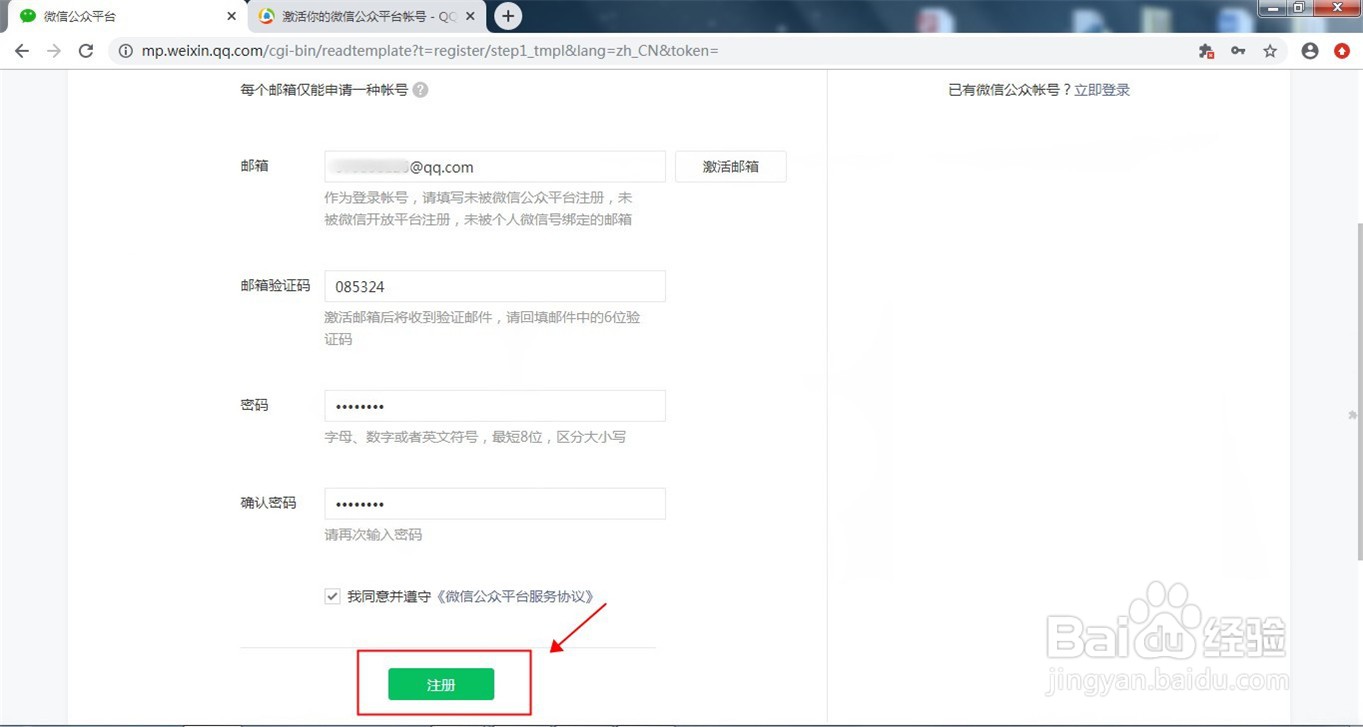
Task: Close the 激活你的微信公众平台帐号 tab
Action: [470, 16]
